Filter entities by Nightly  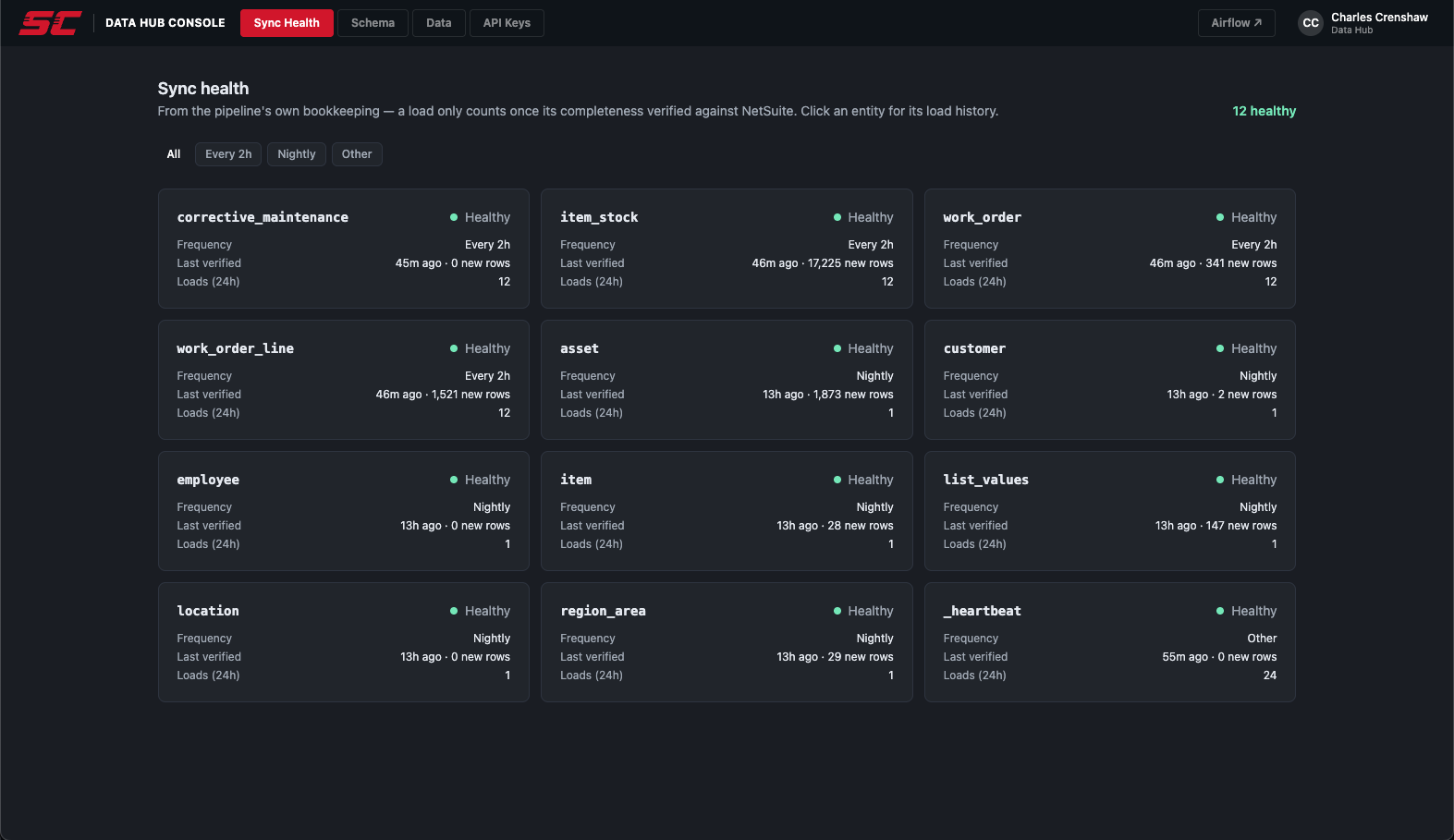[297, 154]
